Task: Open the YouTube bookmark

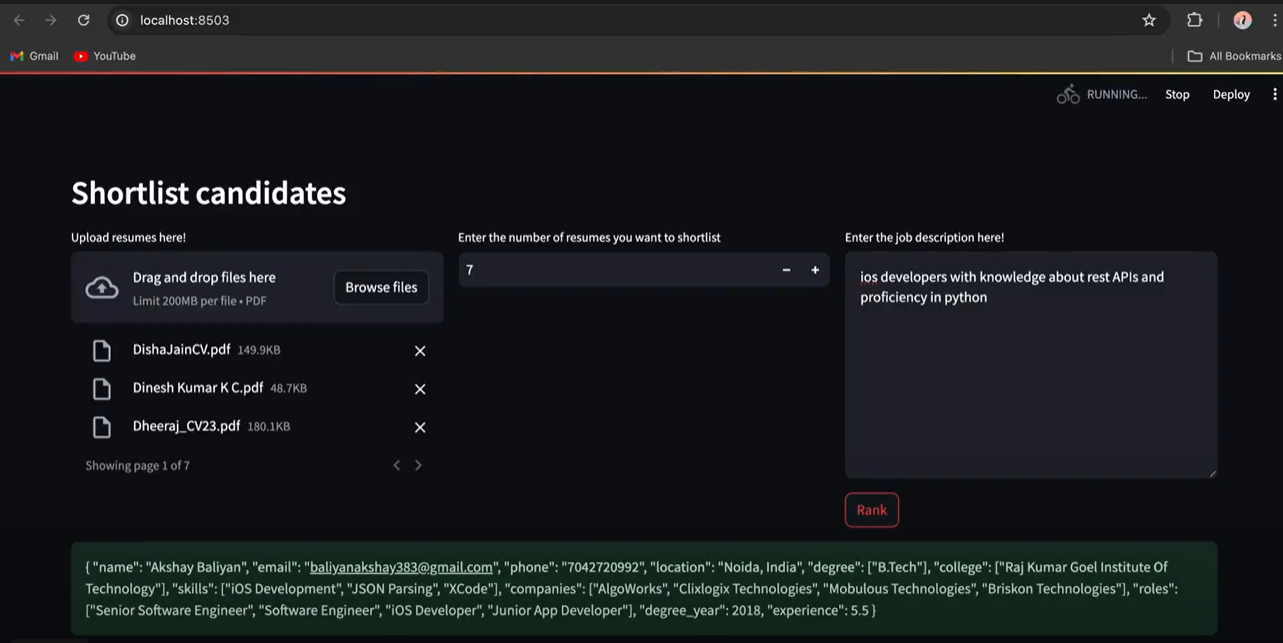Action: tap(105, 56)
